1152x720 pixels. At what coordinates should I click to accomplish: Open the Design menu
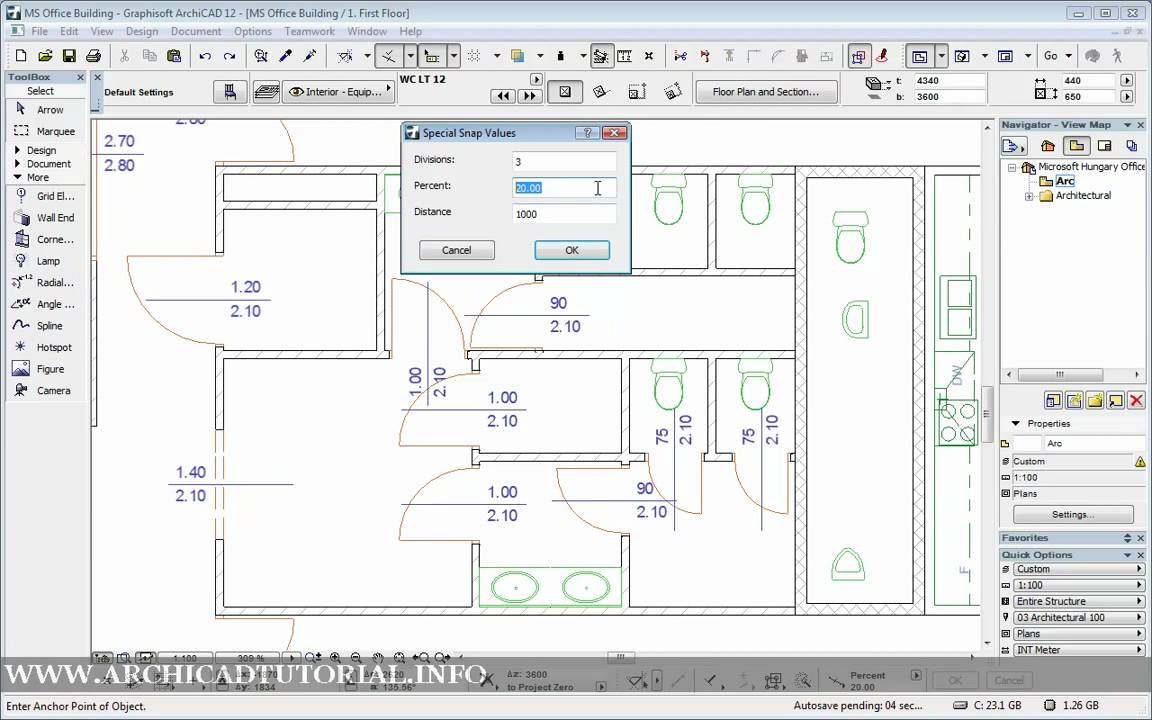point(142,31)
